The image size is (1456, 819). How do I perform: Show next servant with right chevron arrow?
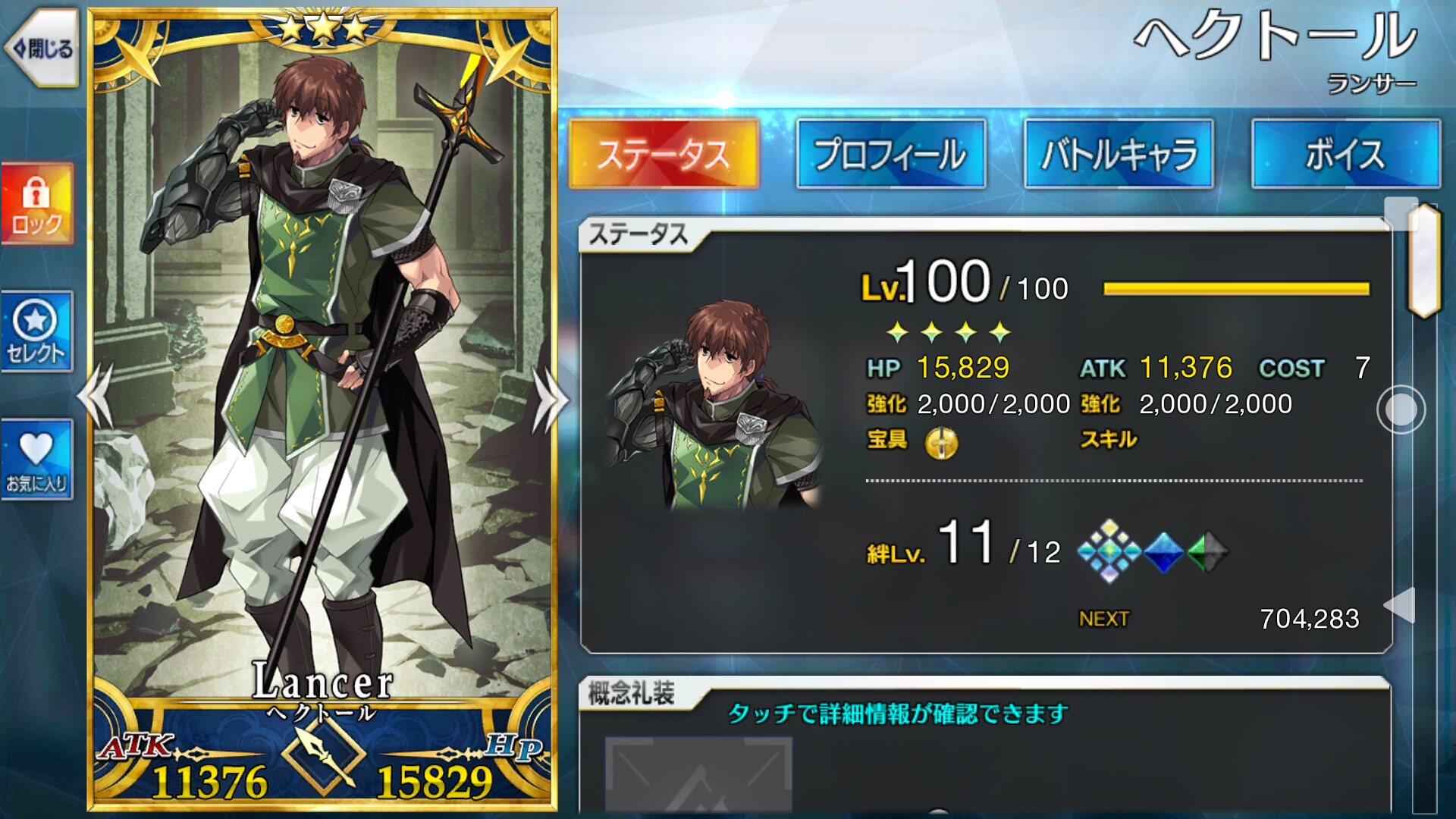551,399
